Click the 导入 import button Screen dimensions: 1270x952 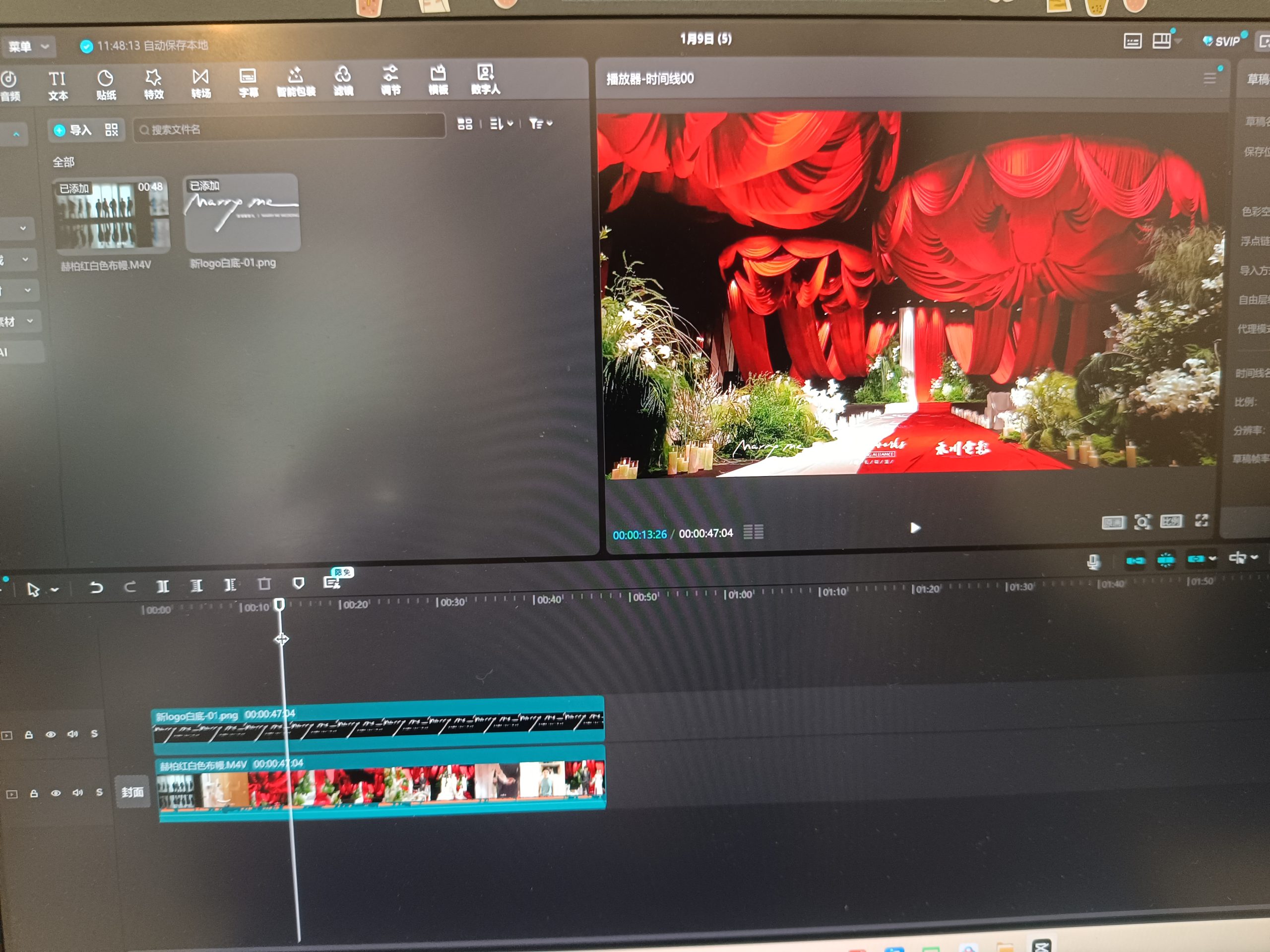click(73, 130)
